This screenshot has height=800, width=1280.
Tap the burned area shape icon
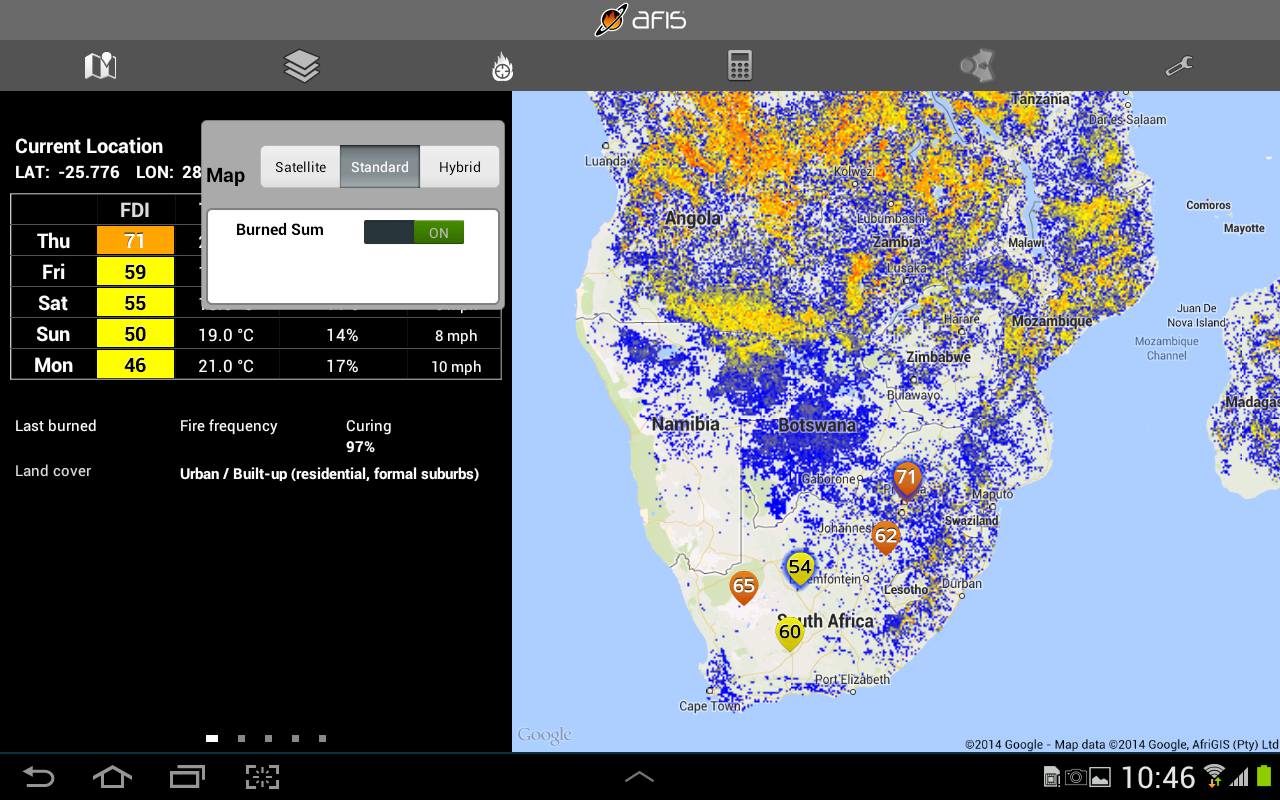tap(976, 66)
